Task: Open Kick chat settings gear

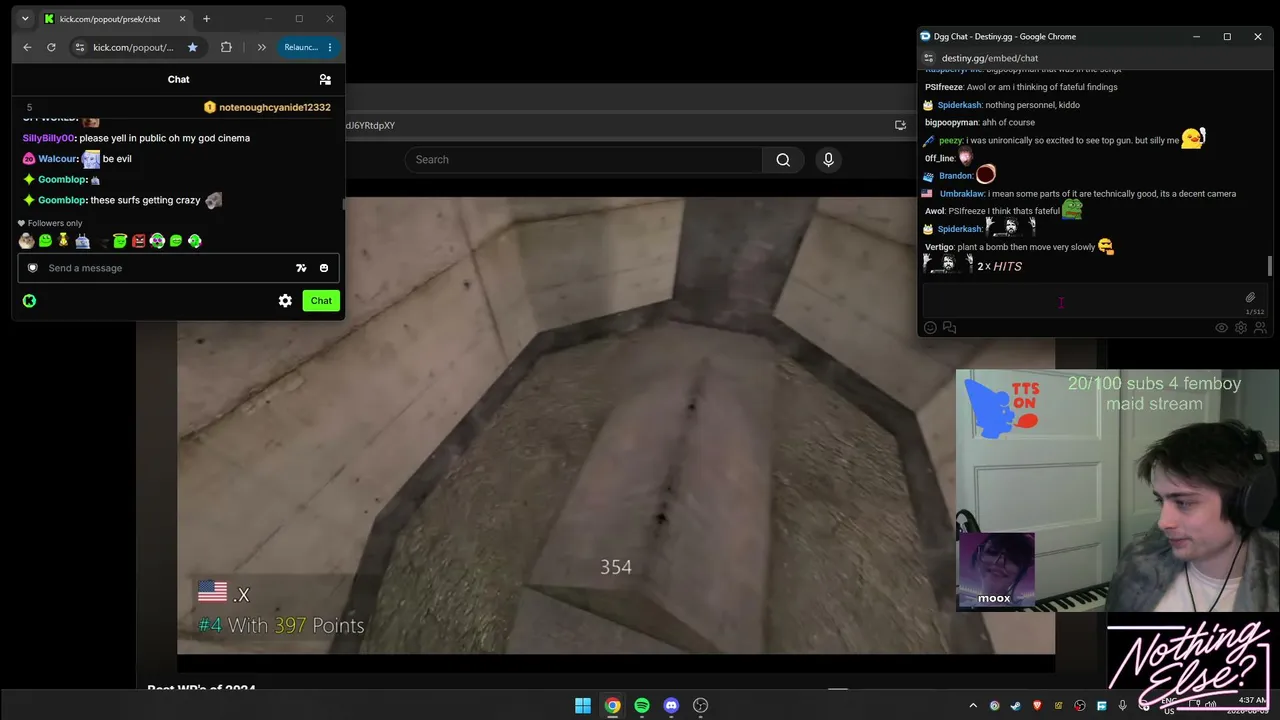Action: point(285,300)
